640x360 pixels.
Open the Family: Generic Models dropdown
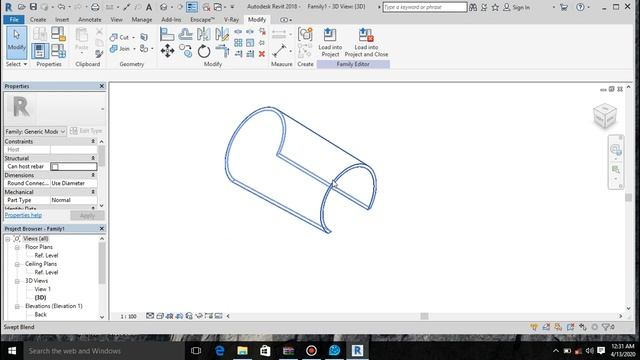(x=35, y=131)
